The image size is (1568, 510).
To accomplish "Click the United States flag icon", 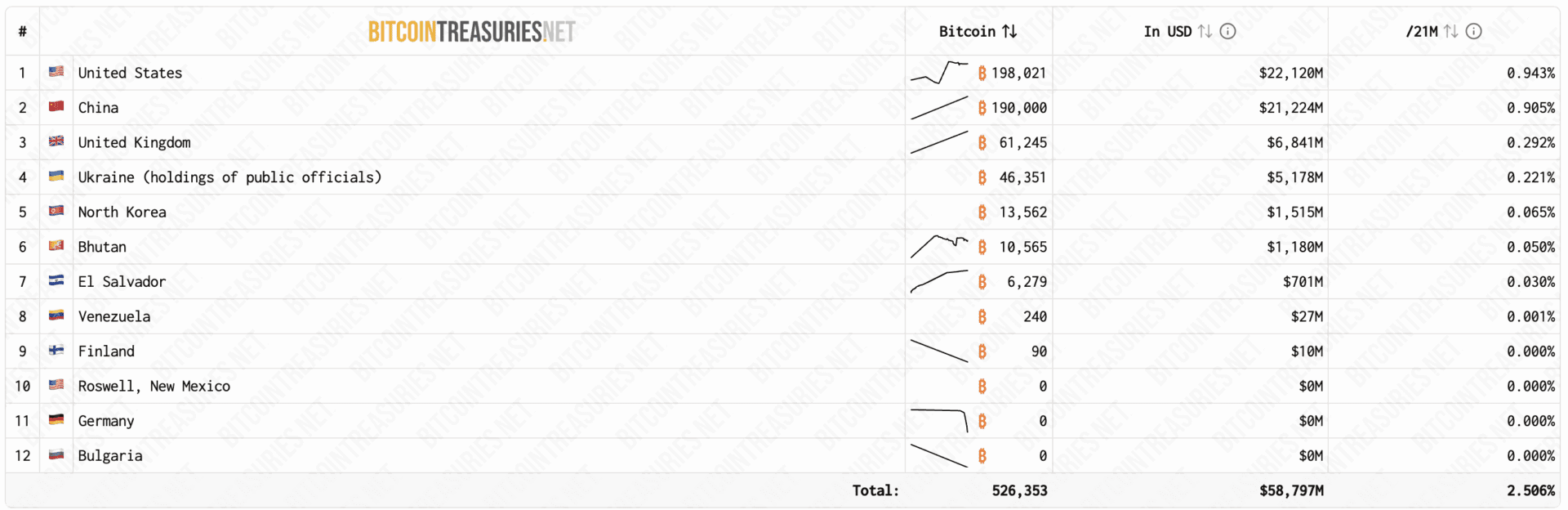I will coord(56,72).
